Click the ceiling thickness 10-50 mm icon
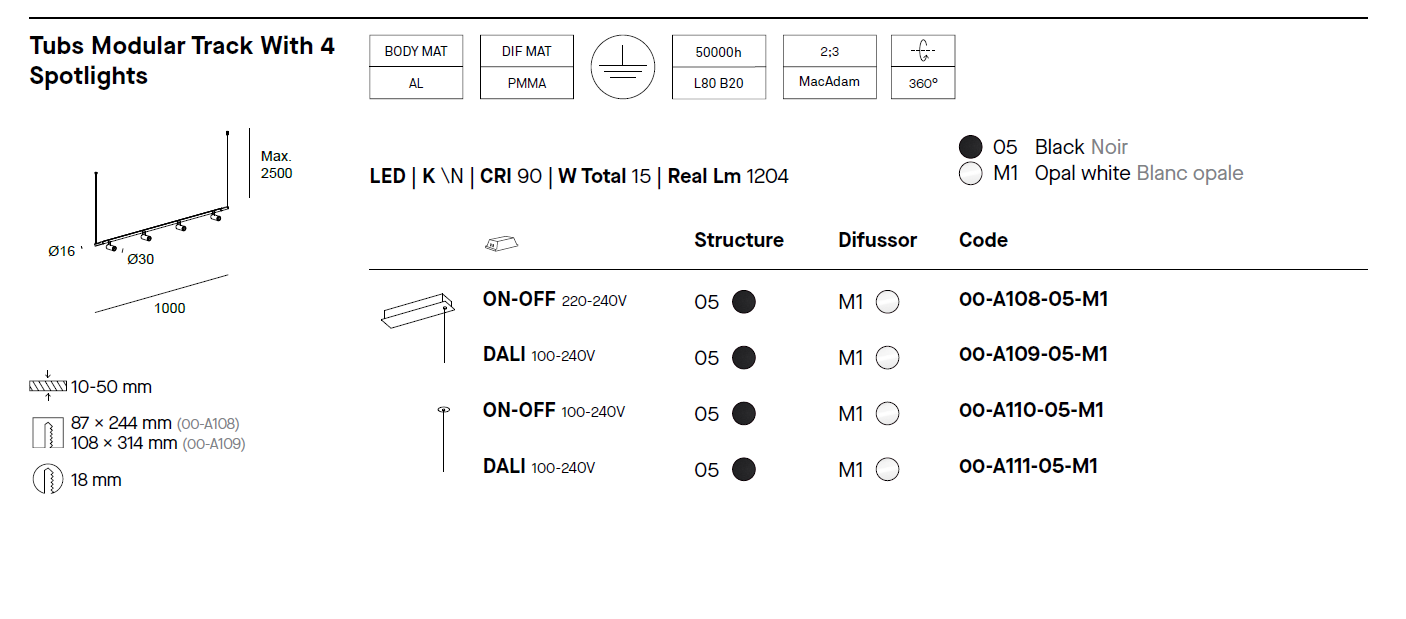The image size is (1406, 619). (47, 386)
